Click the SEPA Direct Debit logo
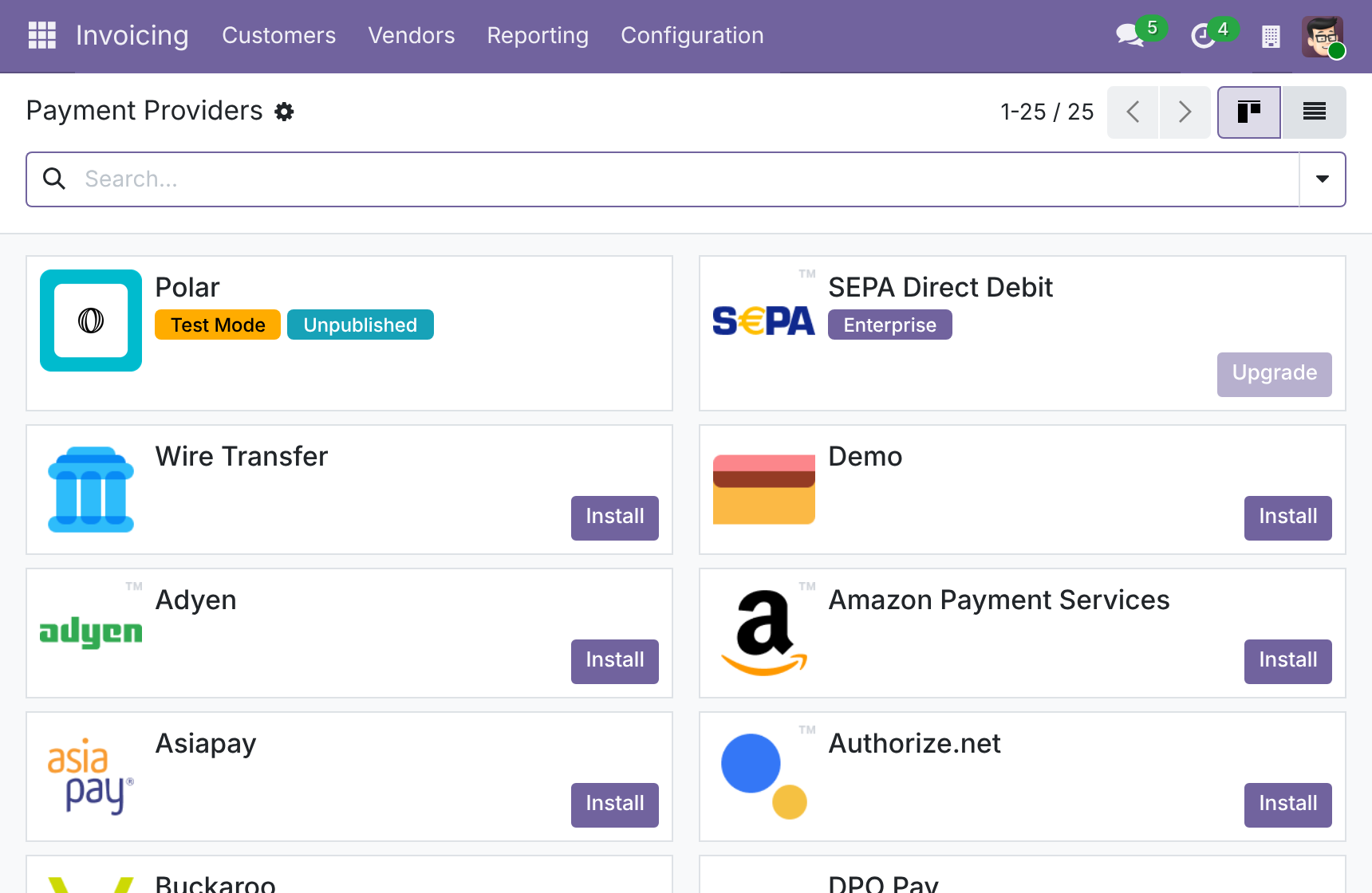Screen dimensions: 1372x893 click(764, 321)
